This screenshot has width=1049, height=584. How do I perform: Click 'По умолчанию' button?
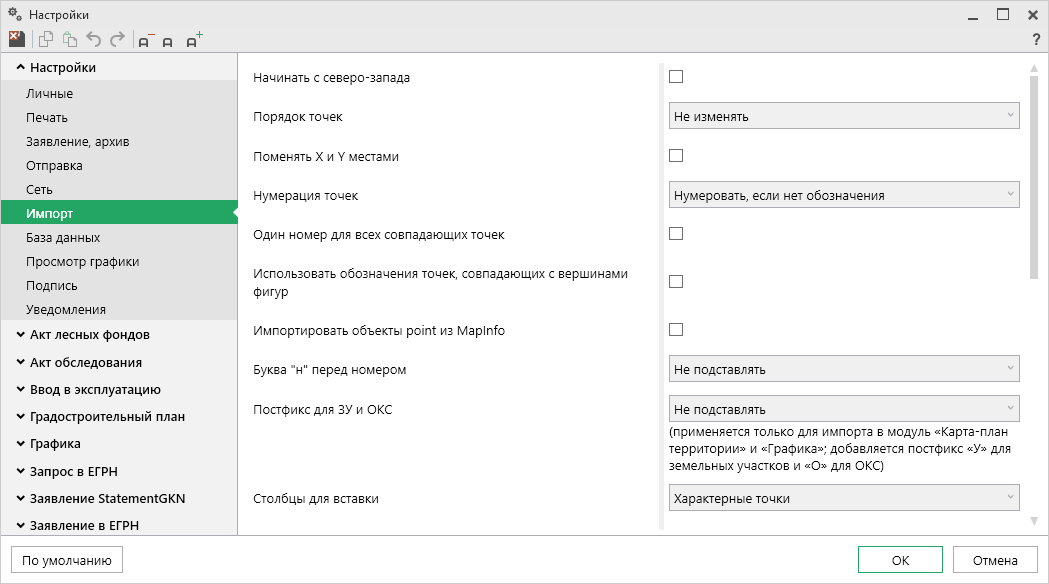tap(66, 560)
